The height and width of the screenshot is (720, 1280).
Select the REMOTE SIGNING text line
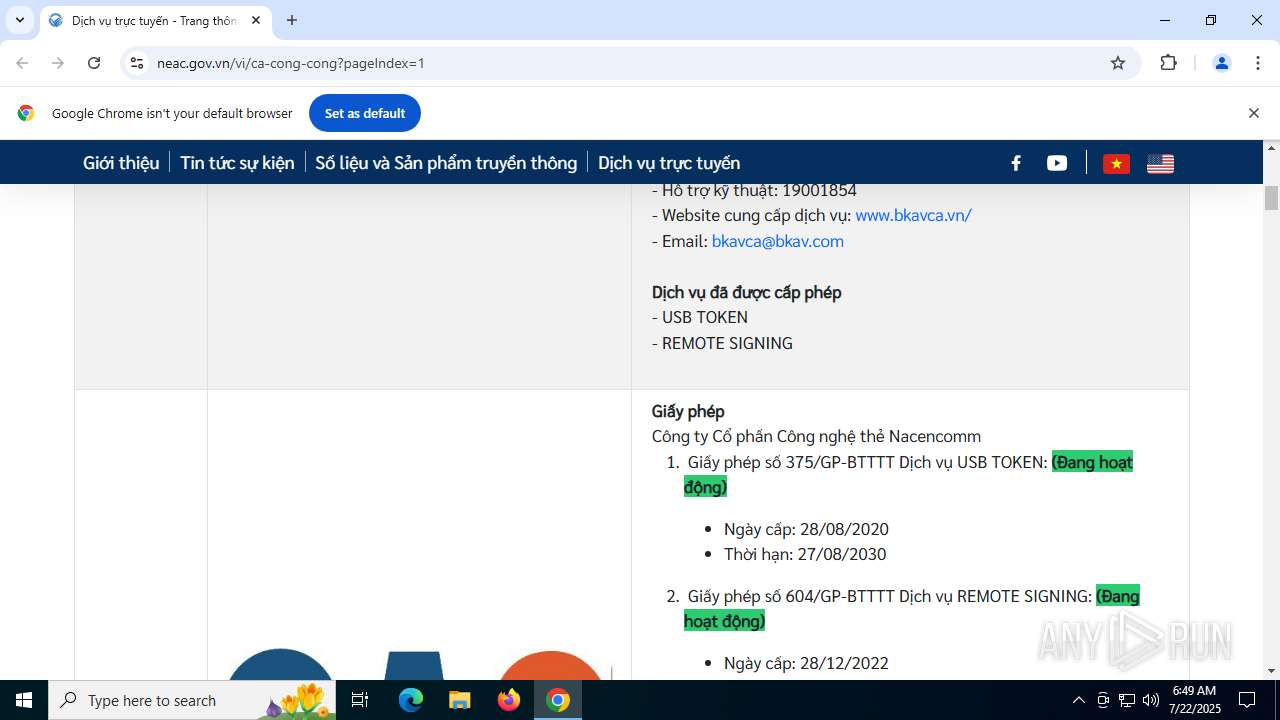click(x=722, y=343)
